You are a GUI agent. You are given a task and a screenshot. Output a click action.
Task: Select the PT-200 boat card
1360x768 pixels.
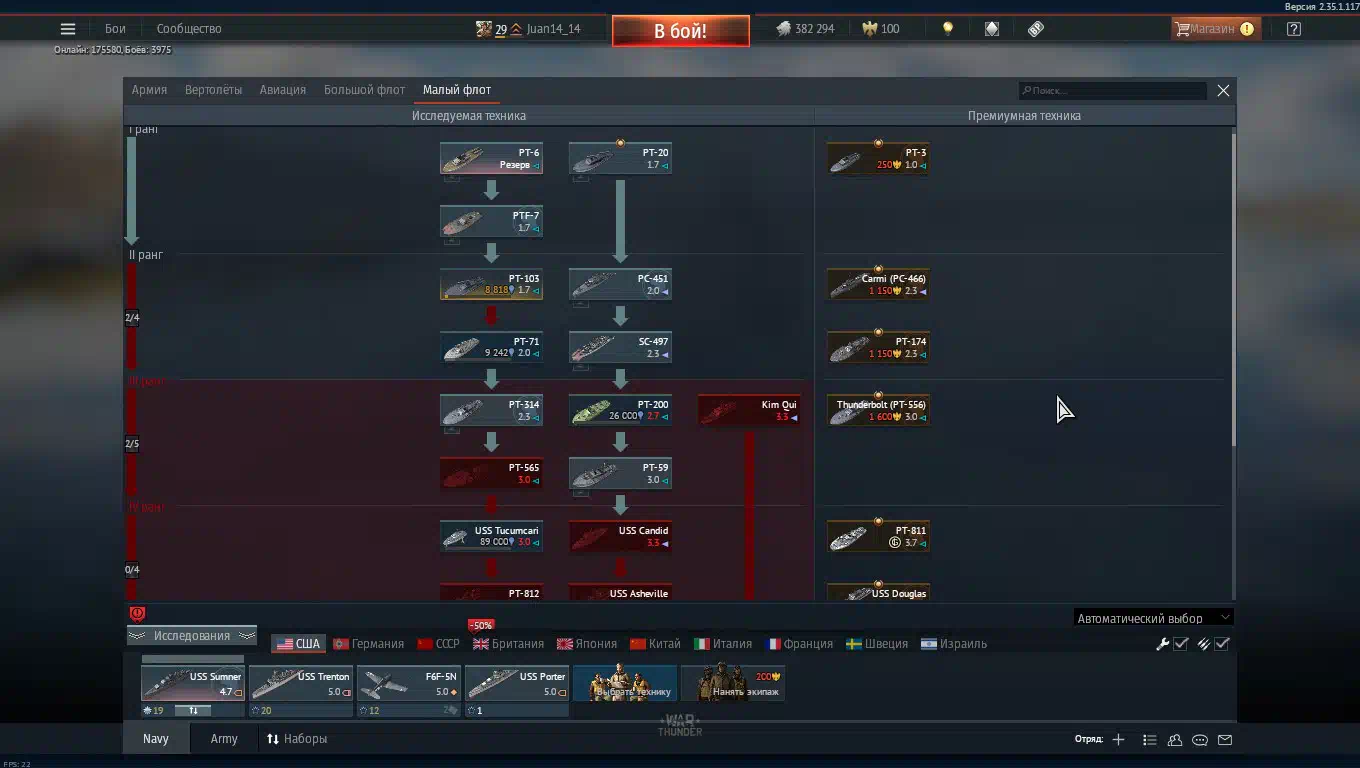(x=620, y=410)
